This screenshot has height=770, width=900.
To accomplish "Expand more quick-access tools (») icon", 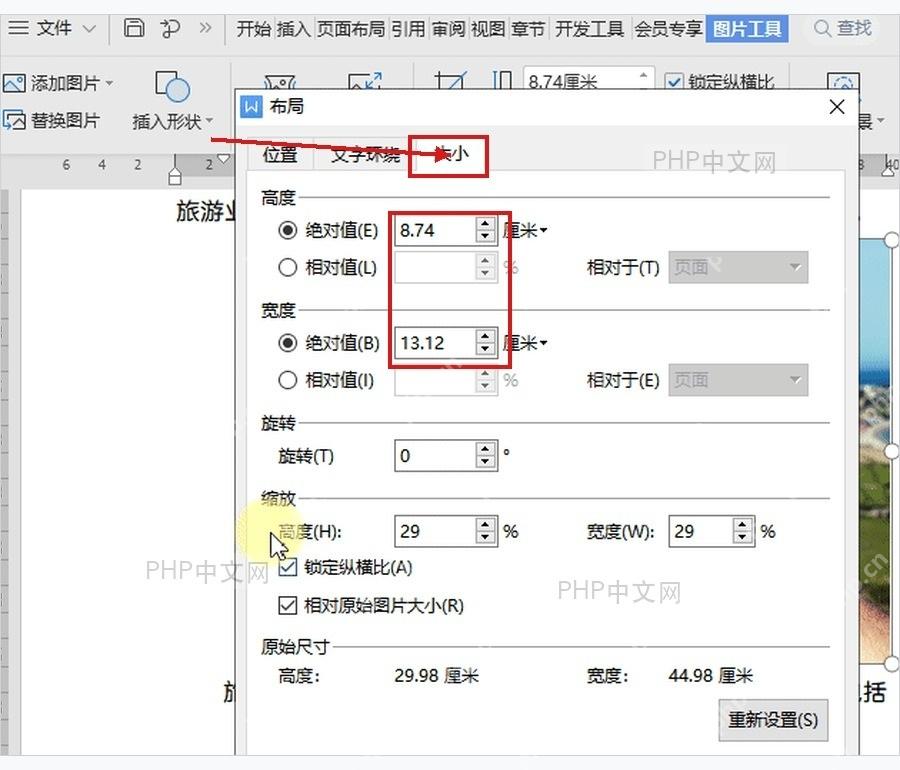I will pos(205,28).
